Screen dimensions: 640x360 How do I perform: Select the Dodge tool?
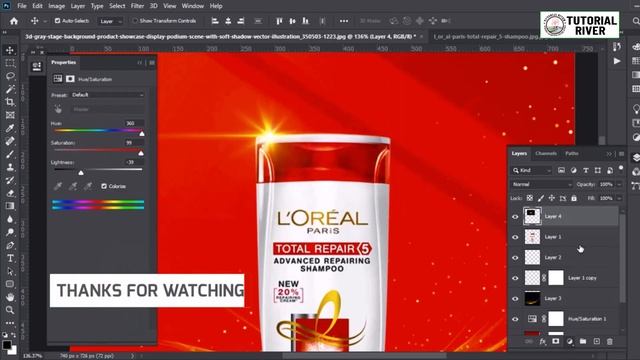click(10, 232)
